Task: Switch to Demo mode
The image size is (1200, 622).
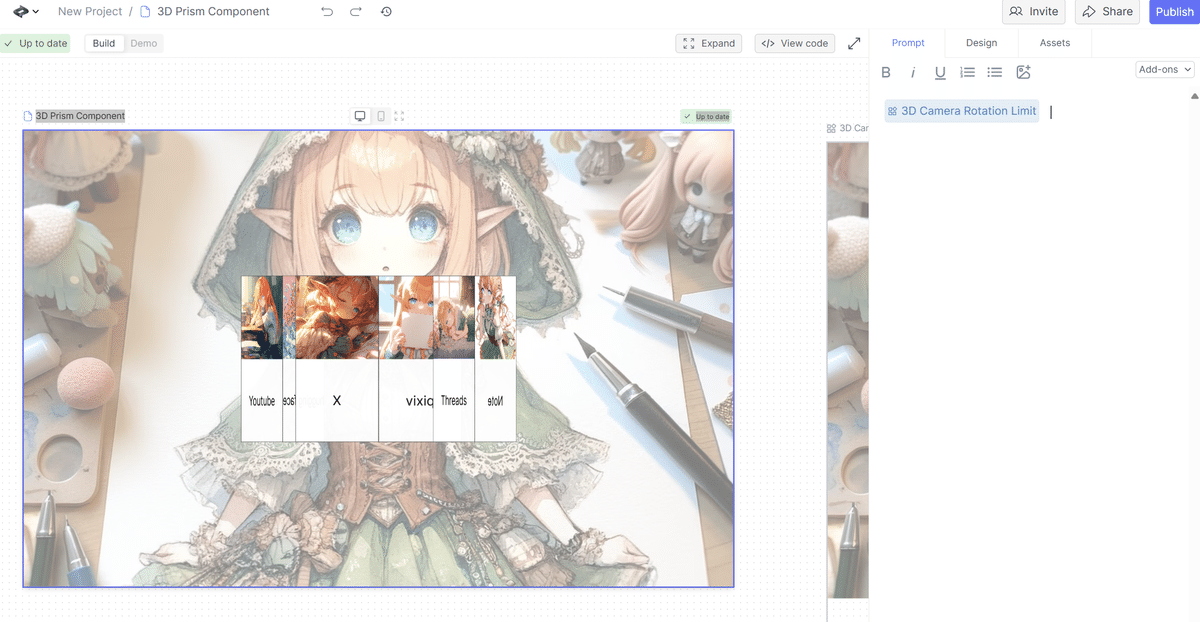Action: coord(144,43)
